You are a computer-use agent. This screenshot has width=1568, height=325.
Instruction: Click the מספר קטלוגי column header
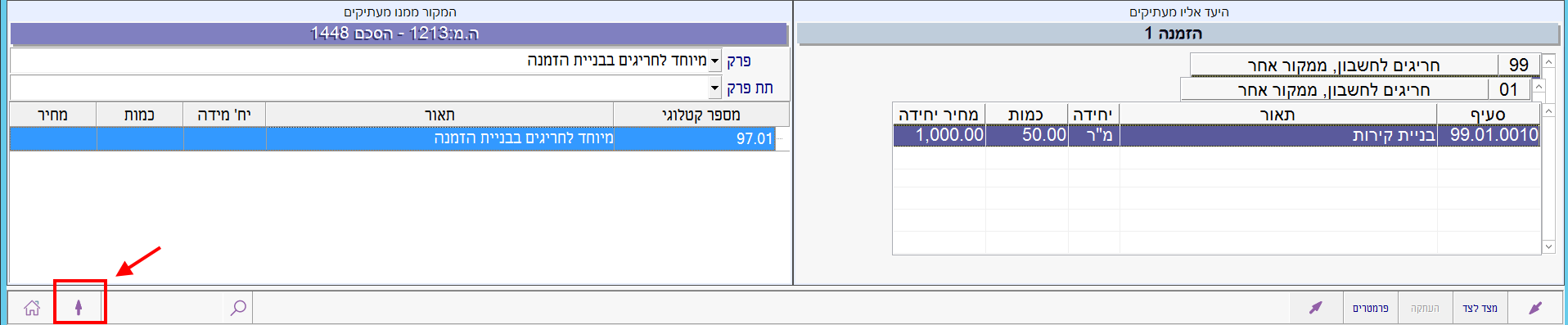tap(701, 115)
